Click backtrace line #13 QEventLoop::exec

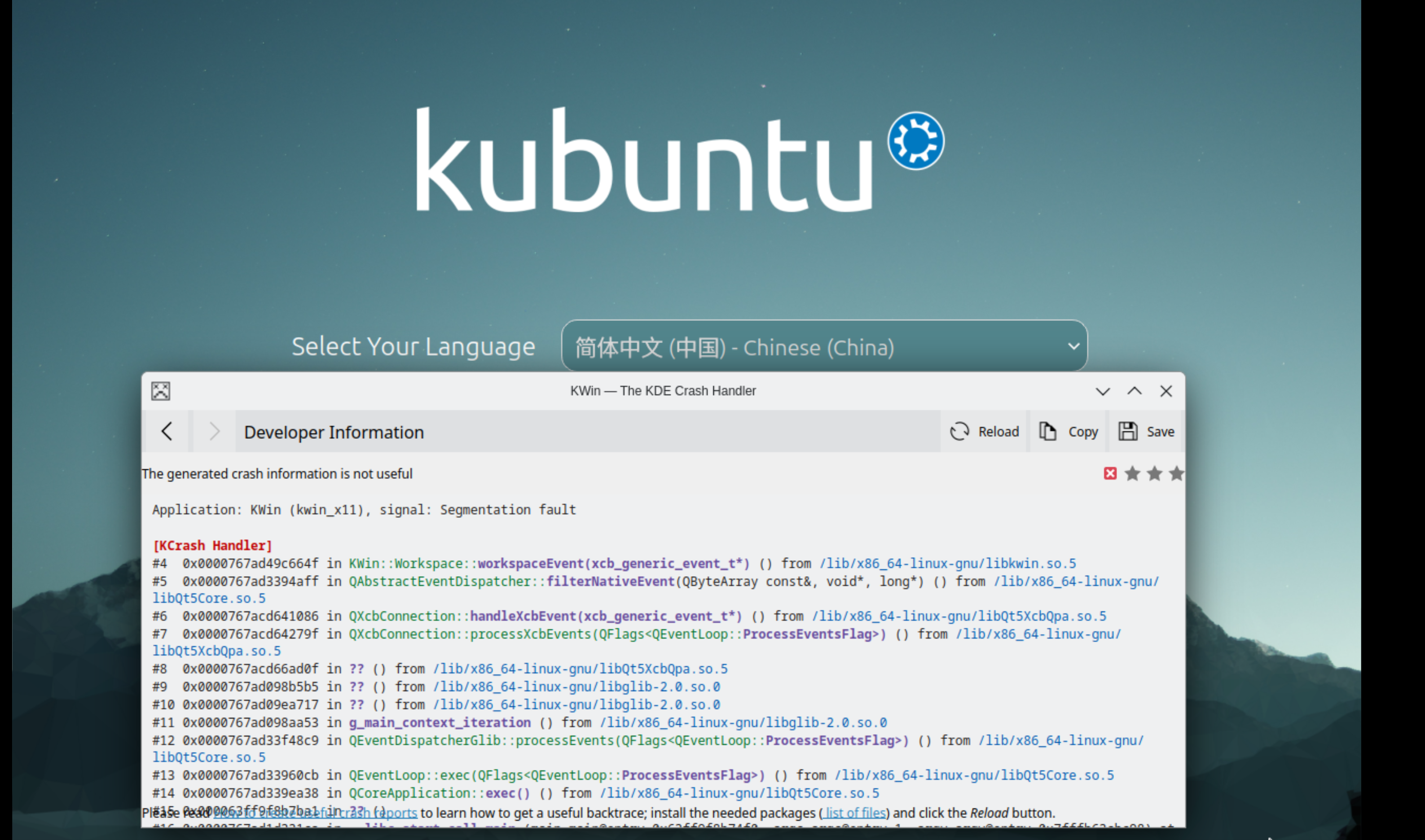633,775
